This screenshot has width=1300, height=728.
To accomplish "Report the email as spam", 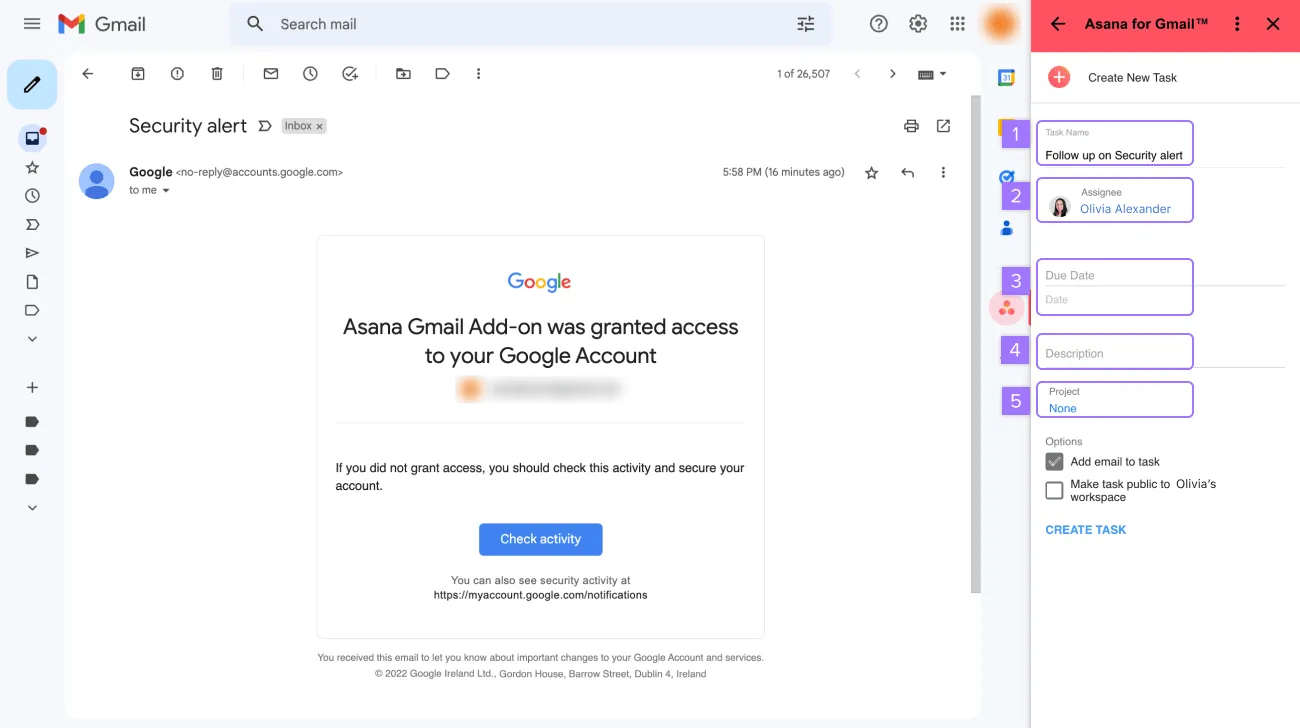I will point(177,73).
